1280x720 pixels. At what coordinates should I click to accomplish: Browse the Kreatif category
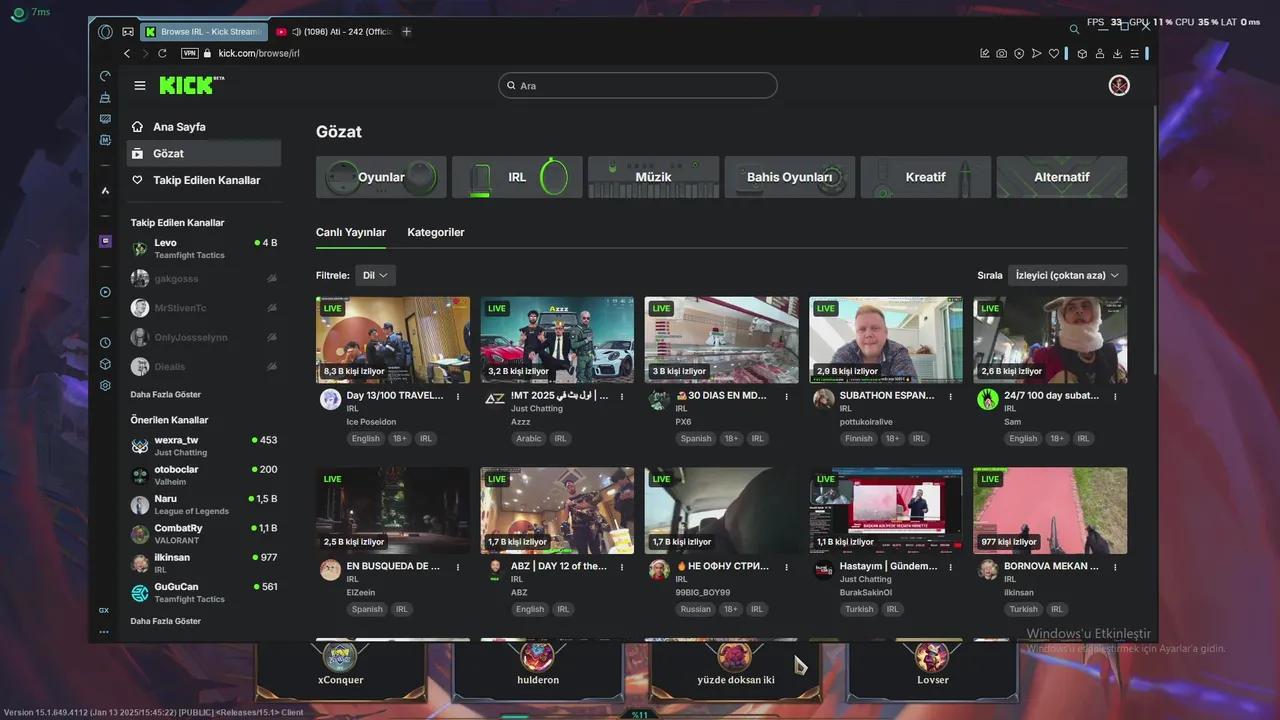926,177
